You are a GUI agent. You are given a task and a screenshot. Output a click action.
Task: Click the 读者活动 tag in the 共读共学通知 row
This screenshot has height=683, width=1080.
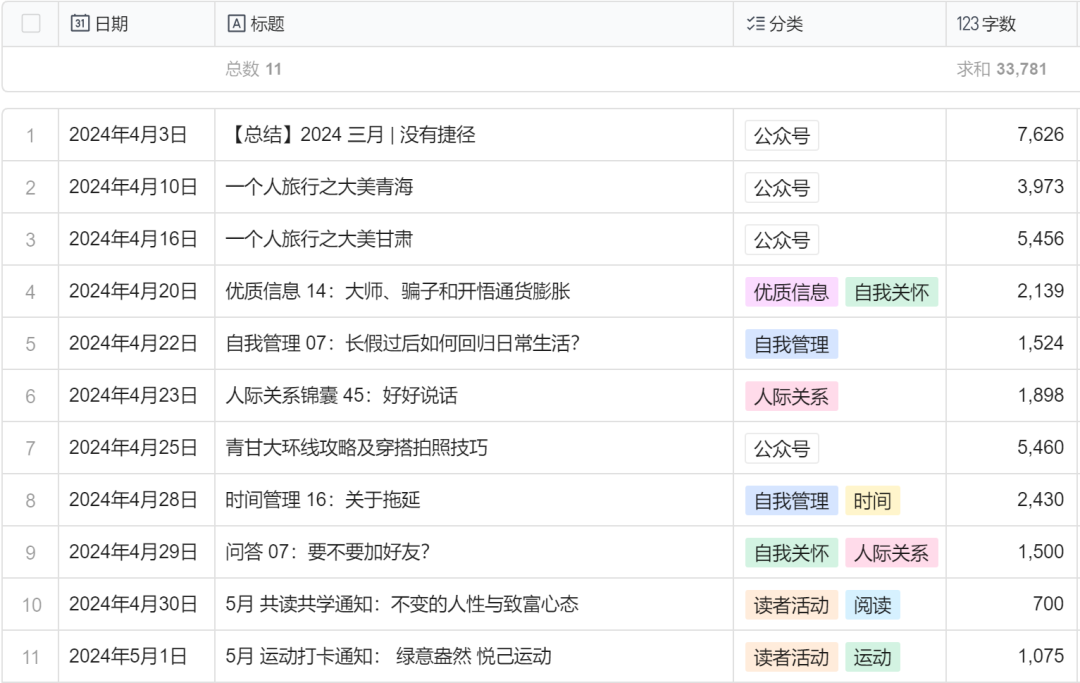[x=791, y=605]
